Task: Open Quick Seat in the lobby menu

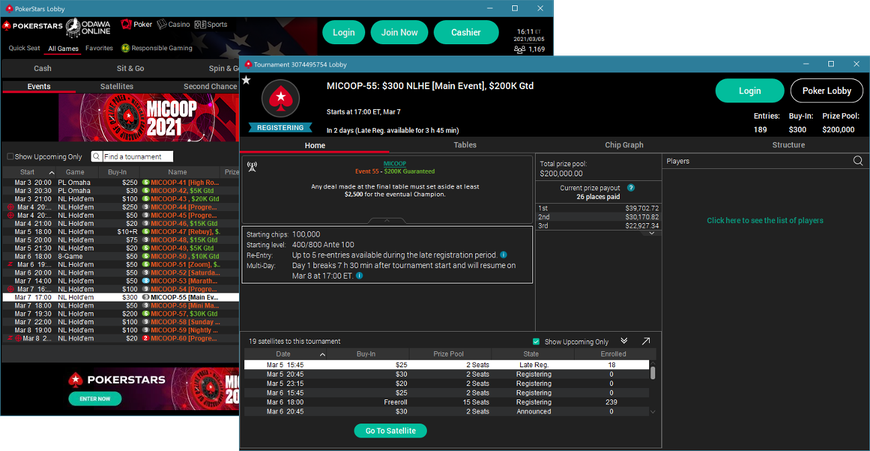Action: (x=24, y=48)
